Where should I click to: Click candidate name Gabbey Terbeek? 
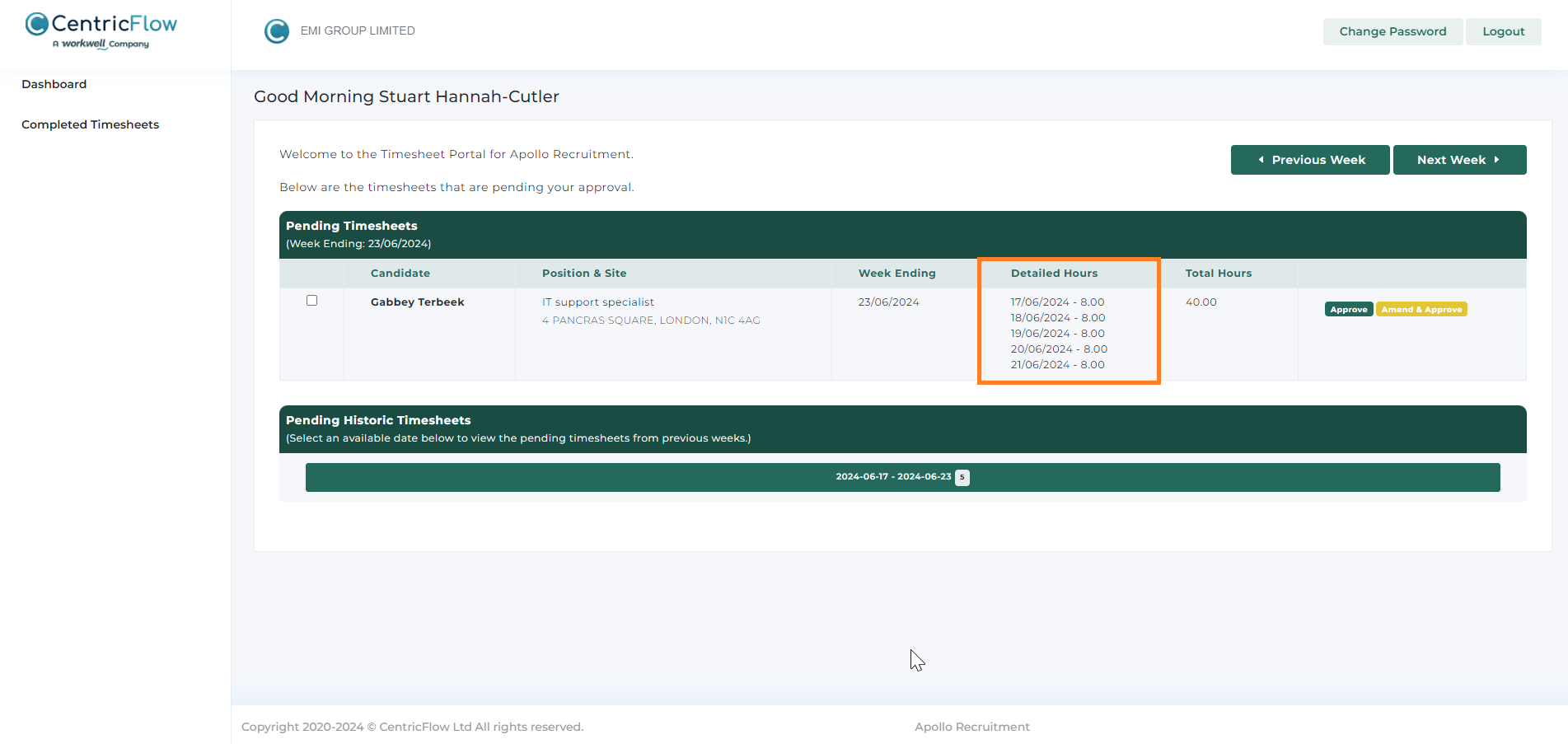click(x=418, y=302)
